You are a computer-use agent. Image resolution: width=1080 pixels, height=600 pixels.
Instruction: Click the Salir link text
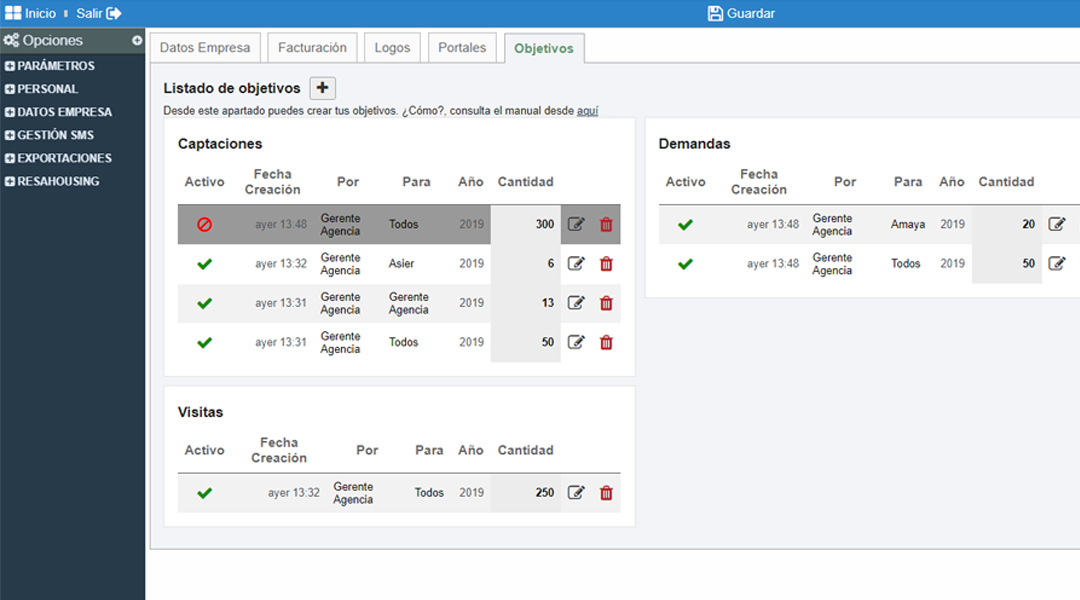click(x=90, y=13)
